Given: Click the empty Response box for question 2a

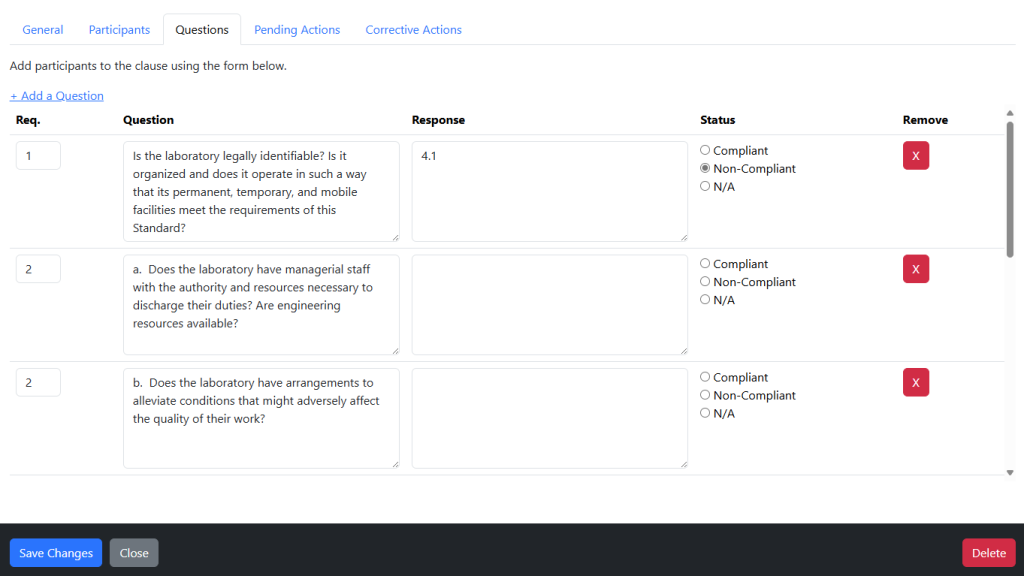Looking at the screenshot, I should [550, 305].
